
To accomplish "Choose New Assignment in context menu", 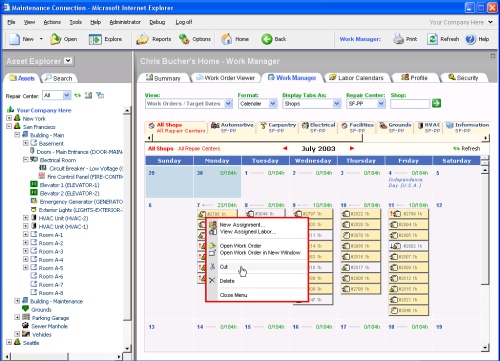I will [x=242, y=225].
